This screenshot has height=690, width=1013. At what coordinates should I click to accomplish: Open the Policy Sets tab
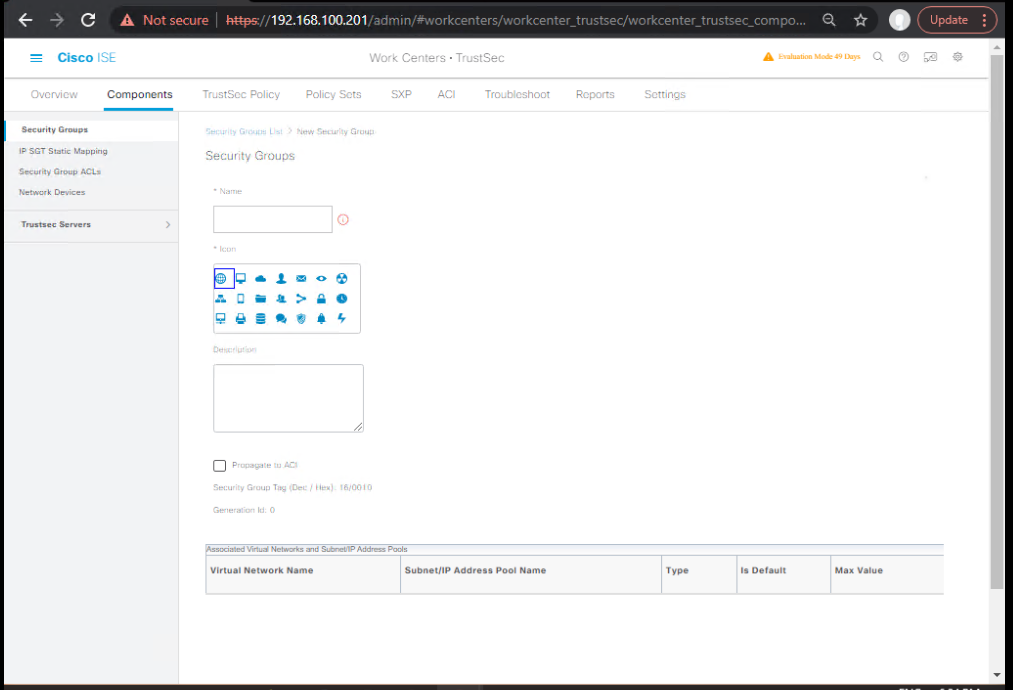click(x=333, y=94)
